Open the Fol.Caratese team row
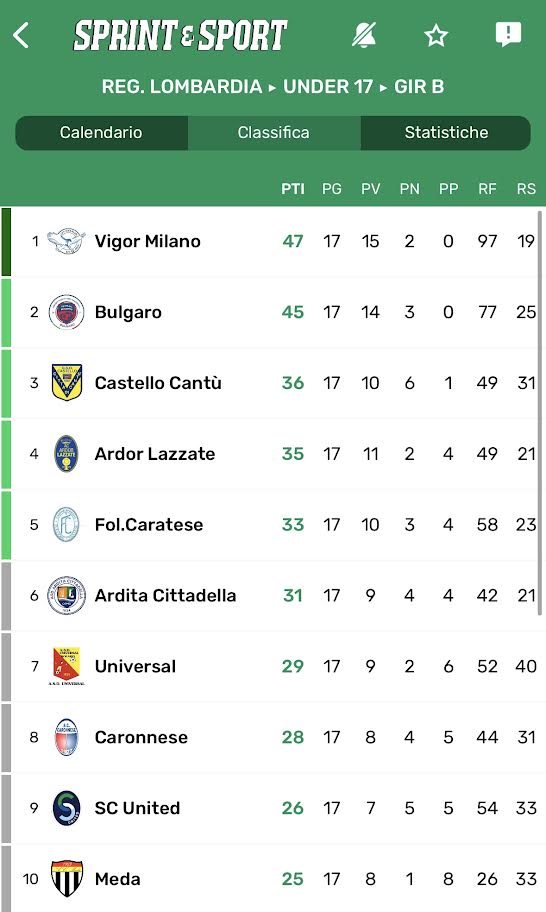 tap(273, 525)
